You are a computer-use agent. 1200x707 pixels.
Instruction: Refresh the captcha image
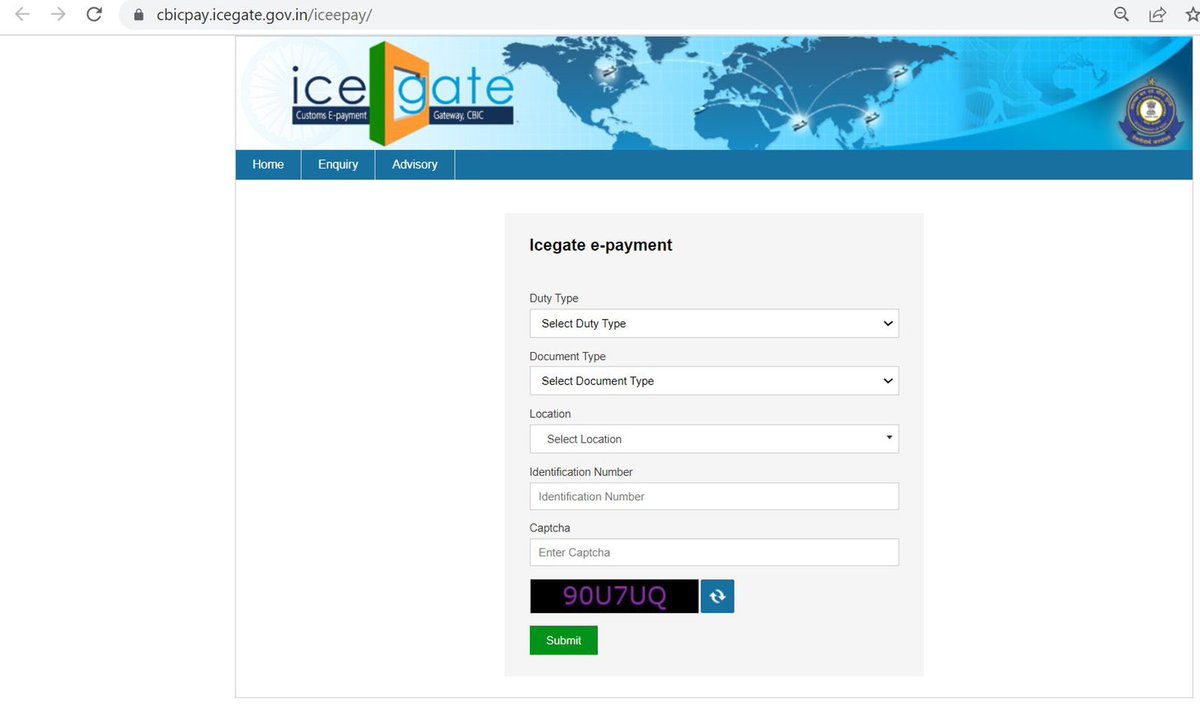point(717,596)
